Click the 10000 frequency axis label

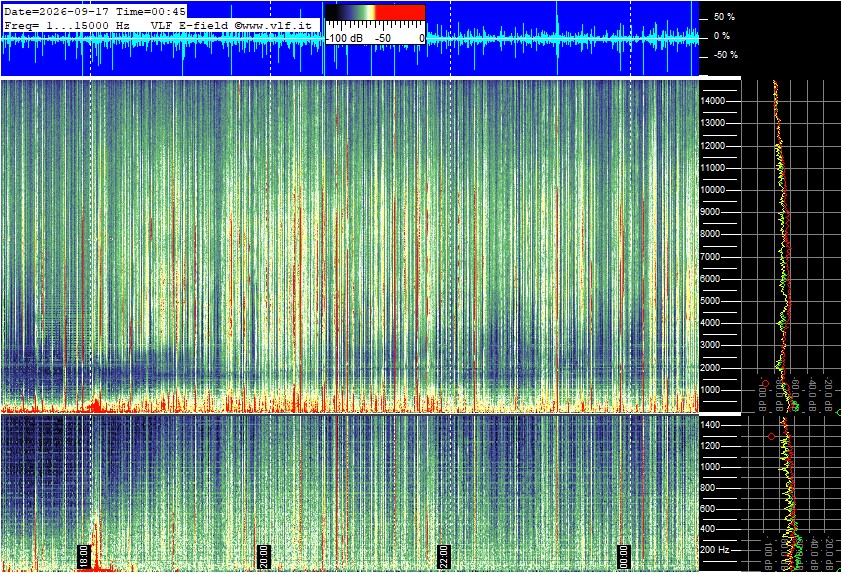713,190
